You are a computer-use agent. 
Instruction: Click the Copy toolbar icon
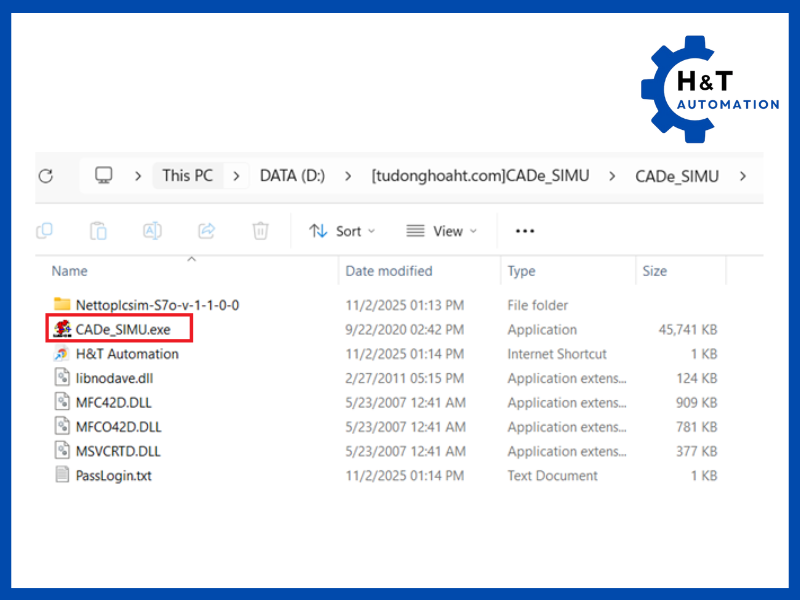[44, 231]
